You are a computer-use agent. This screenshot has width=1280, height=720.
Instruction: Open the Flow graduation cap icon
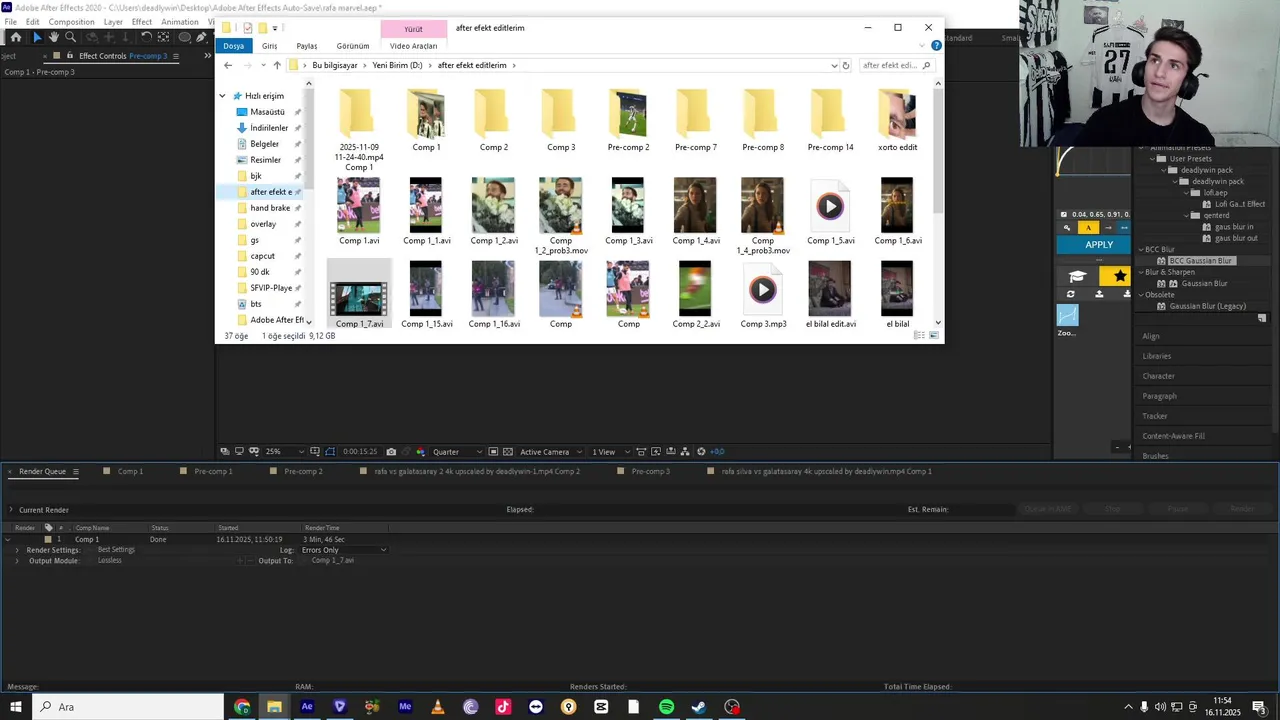click(x=1077, y=276)
